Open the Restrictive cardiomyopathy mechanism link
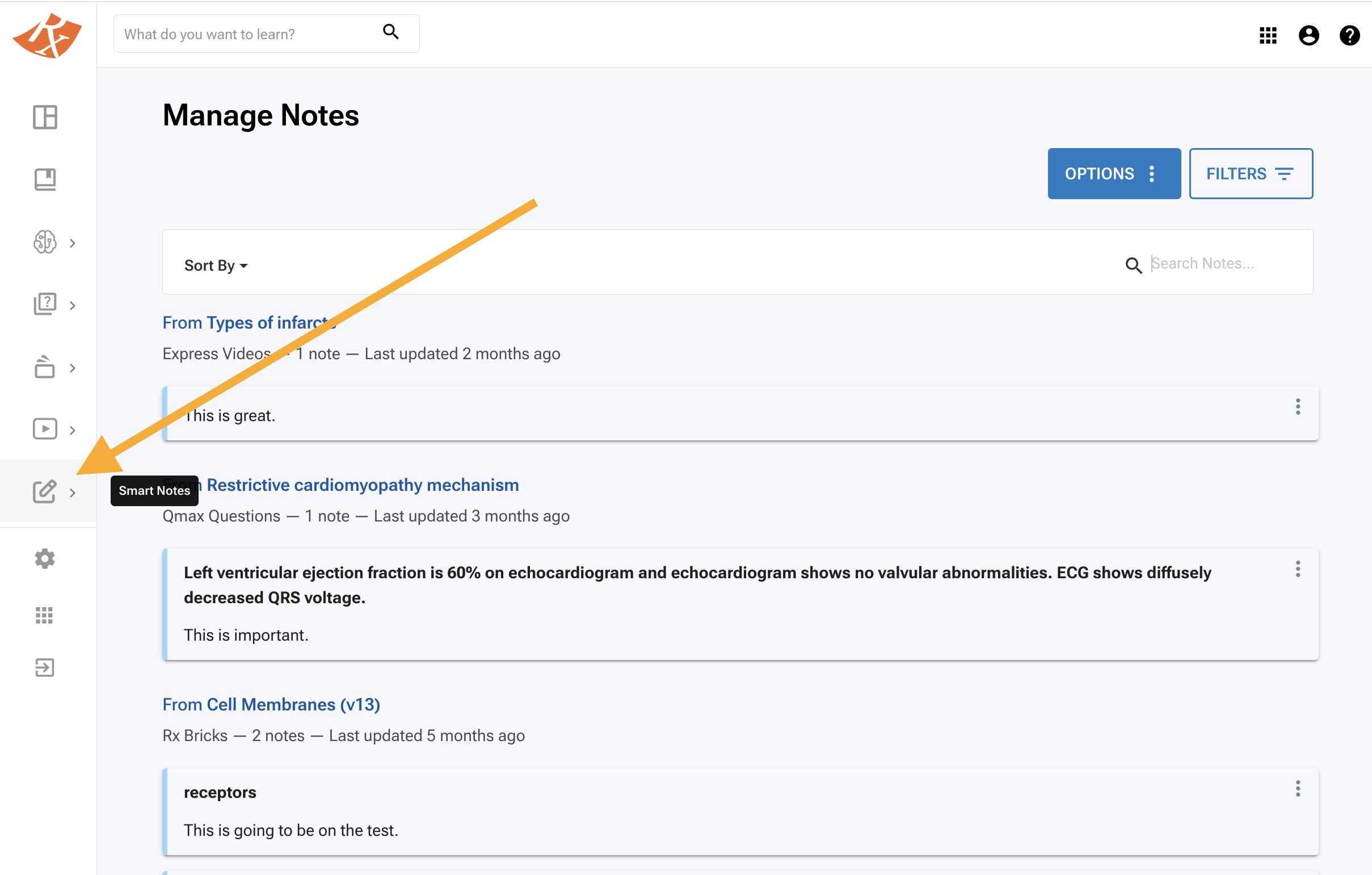The height and width of the screenshot is (875, 1372). click(x=363, y=485)
